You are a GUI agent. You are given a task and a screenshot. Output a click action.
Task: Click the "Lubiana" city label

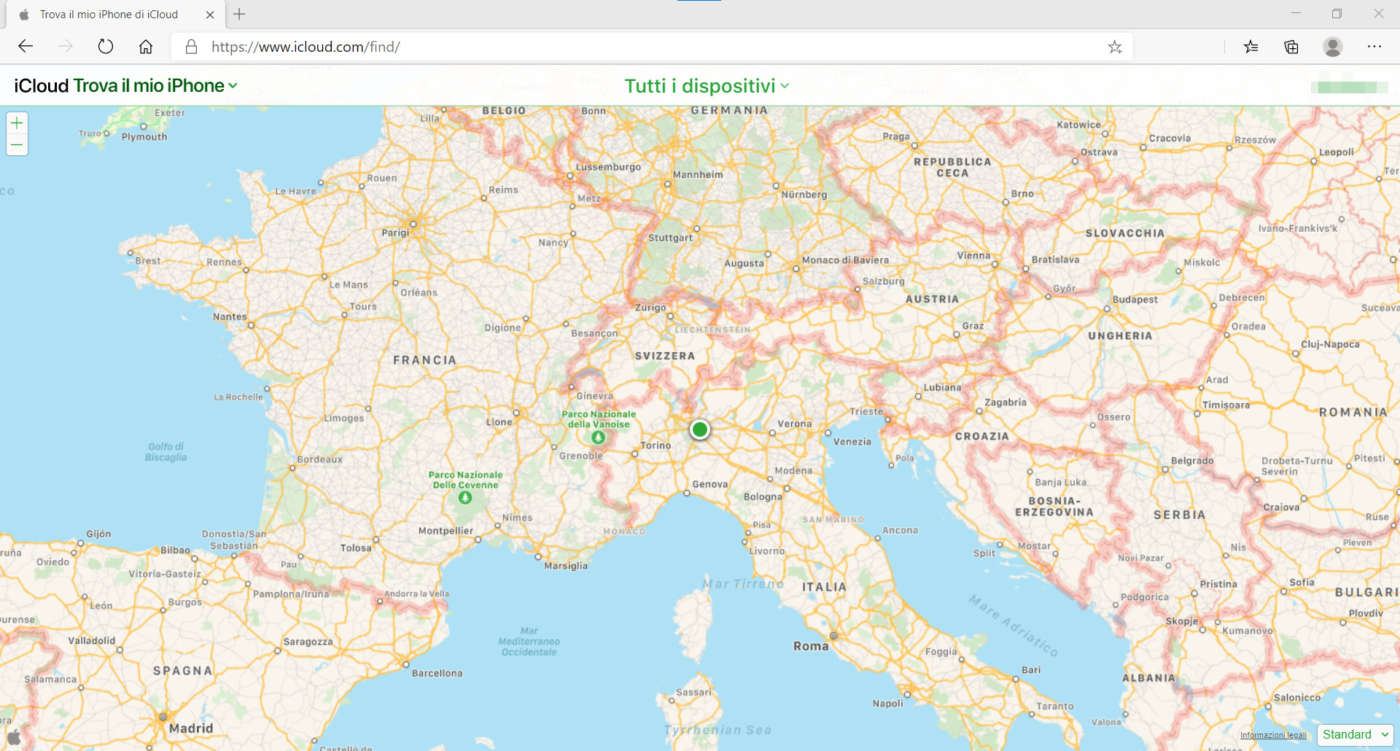(x=942, y=387)
